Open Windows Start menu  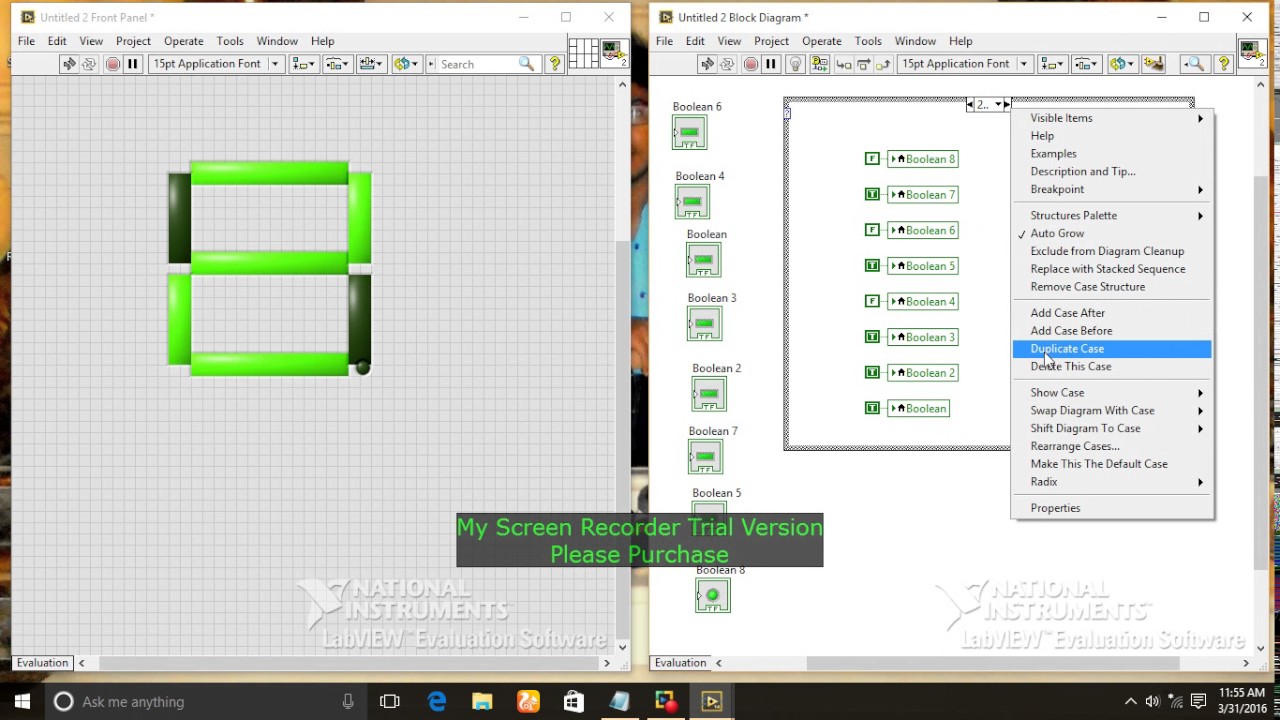tap(22, 701)
